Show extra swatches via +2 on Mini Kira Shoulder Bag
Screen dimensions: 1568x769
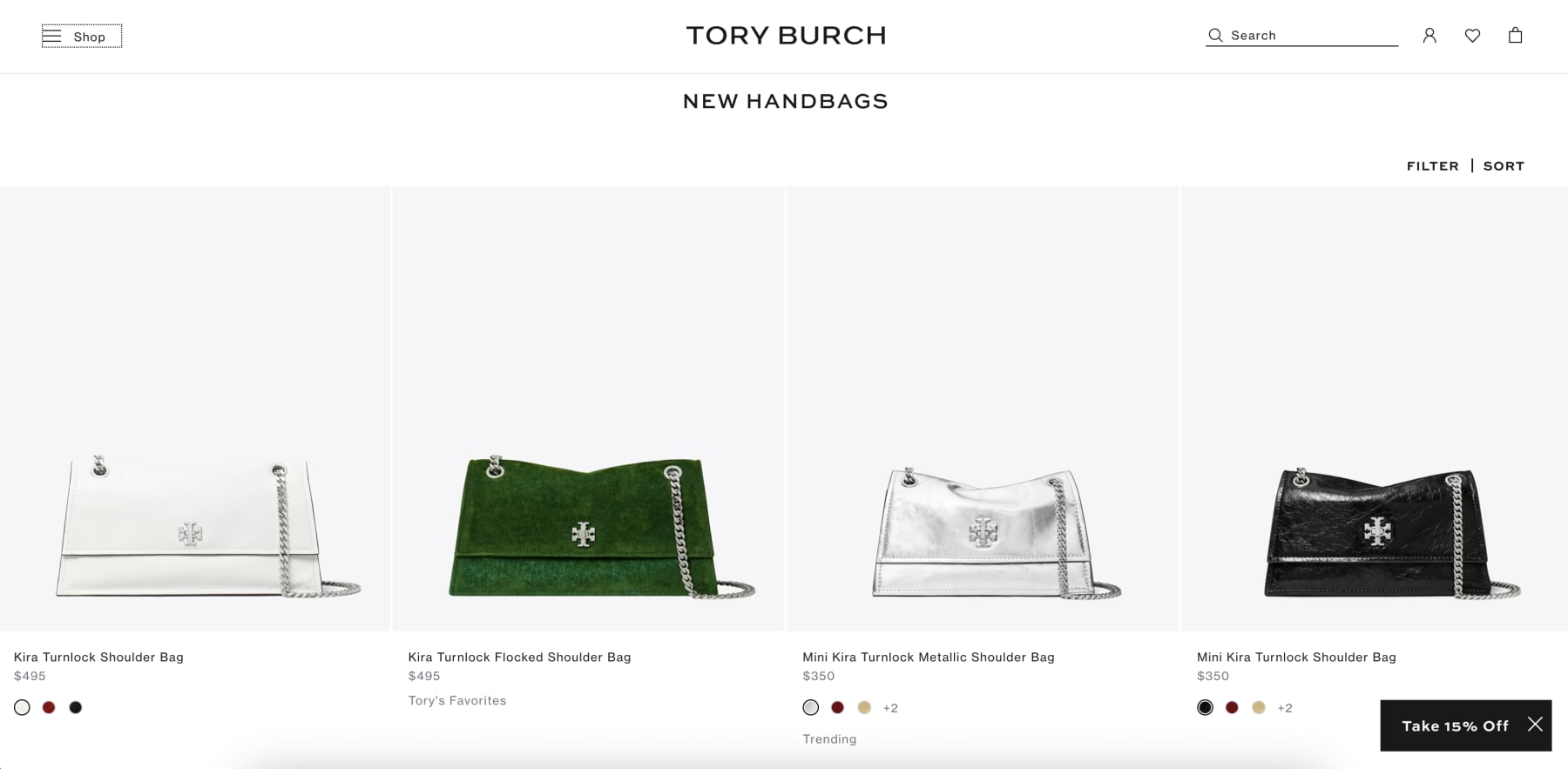click(1285, 707)
